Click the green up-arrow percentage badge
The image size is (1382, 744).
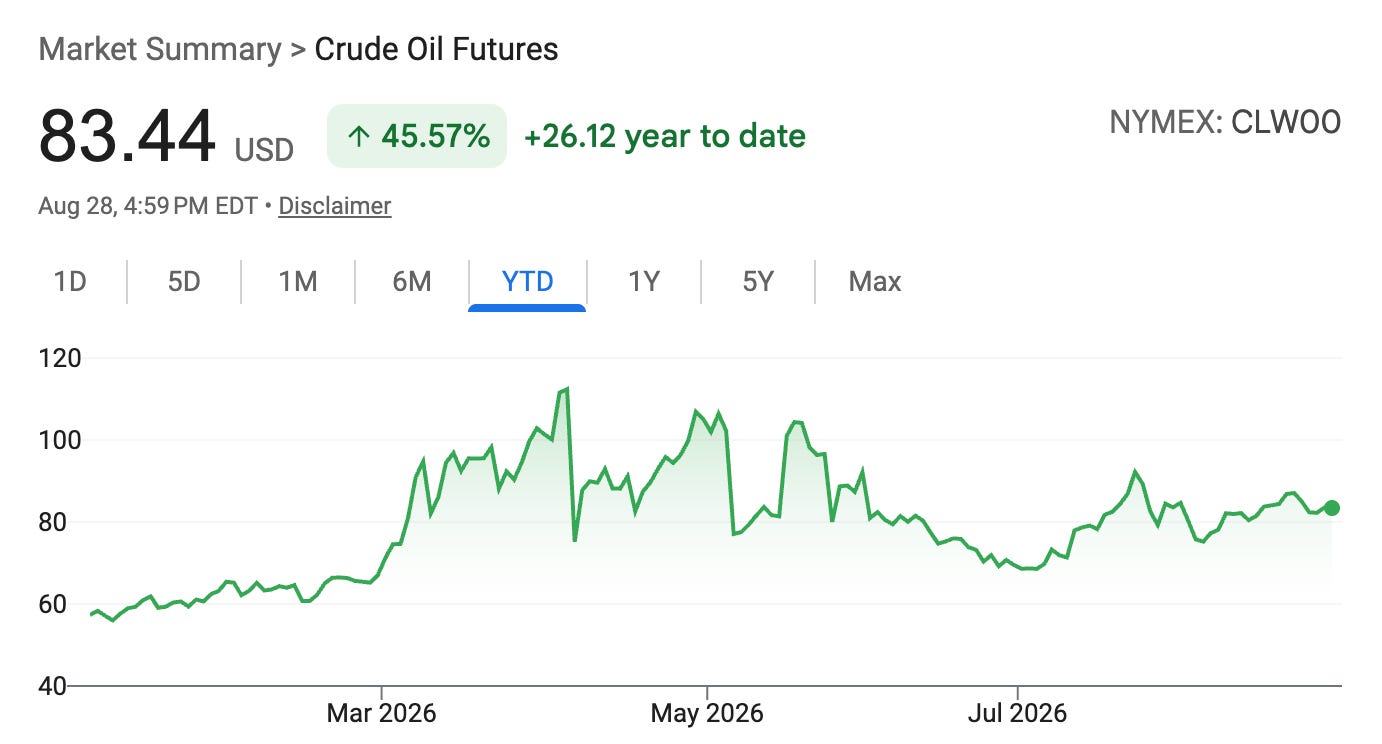pos(417,136)
